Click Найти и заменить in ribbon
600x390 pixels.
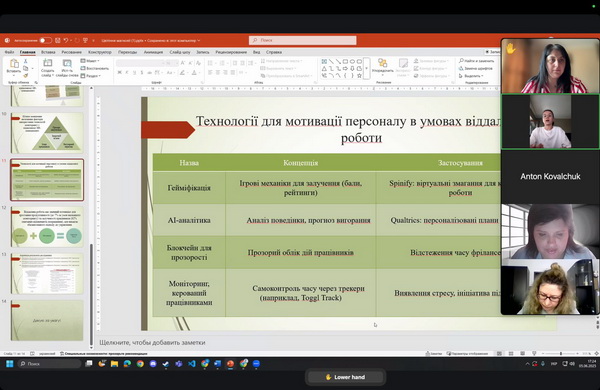coord(476,61)
